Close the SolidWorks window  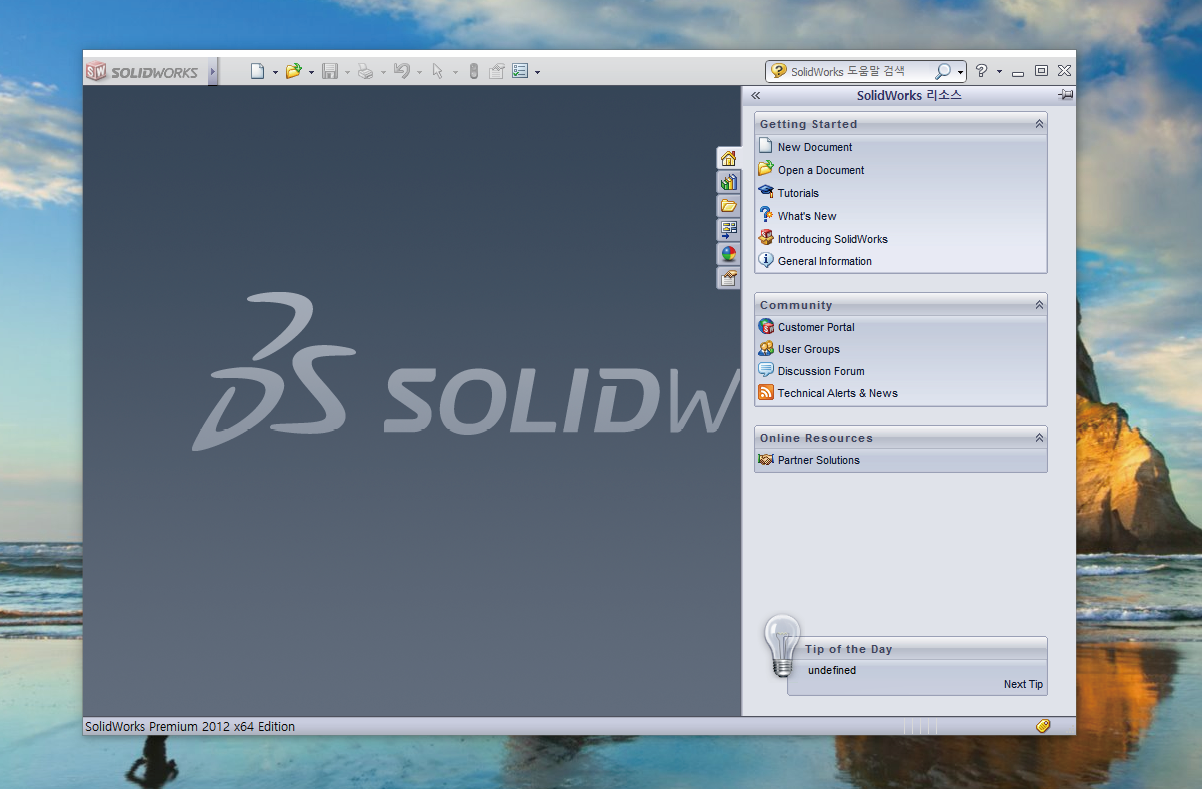click(x=1064, y=71)
